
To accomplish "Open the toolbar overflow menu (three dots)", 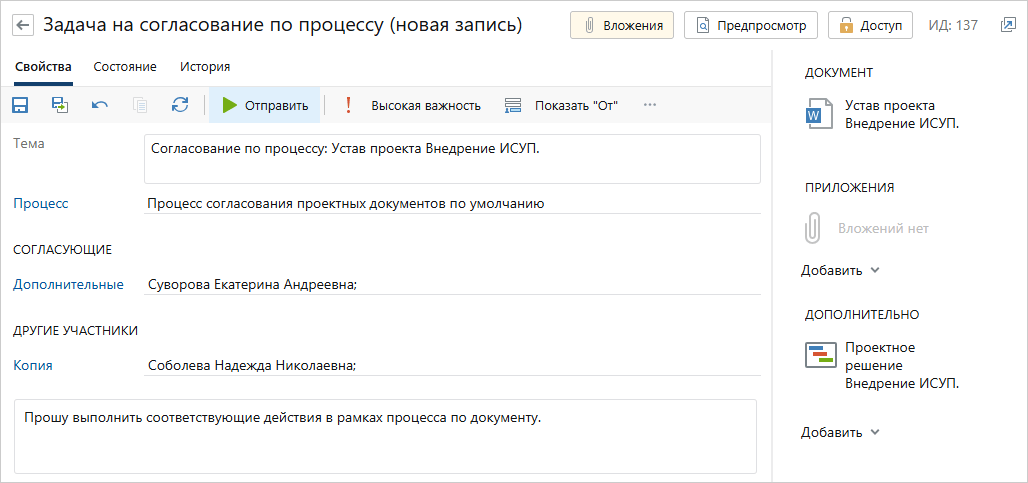I will point(650,105).
